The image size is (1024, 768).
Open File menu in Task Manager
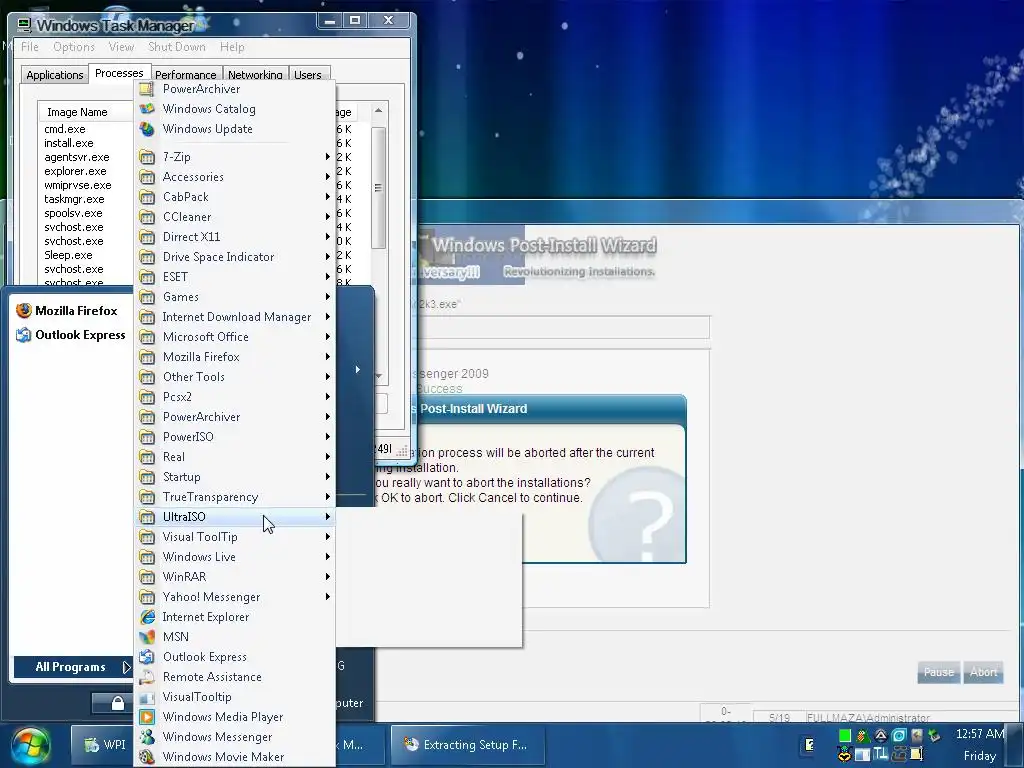(x=29, y=47)
